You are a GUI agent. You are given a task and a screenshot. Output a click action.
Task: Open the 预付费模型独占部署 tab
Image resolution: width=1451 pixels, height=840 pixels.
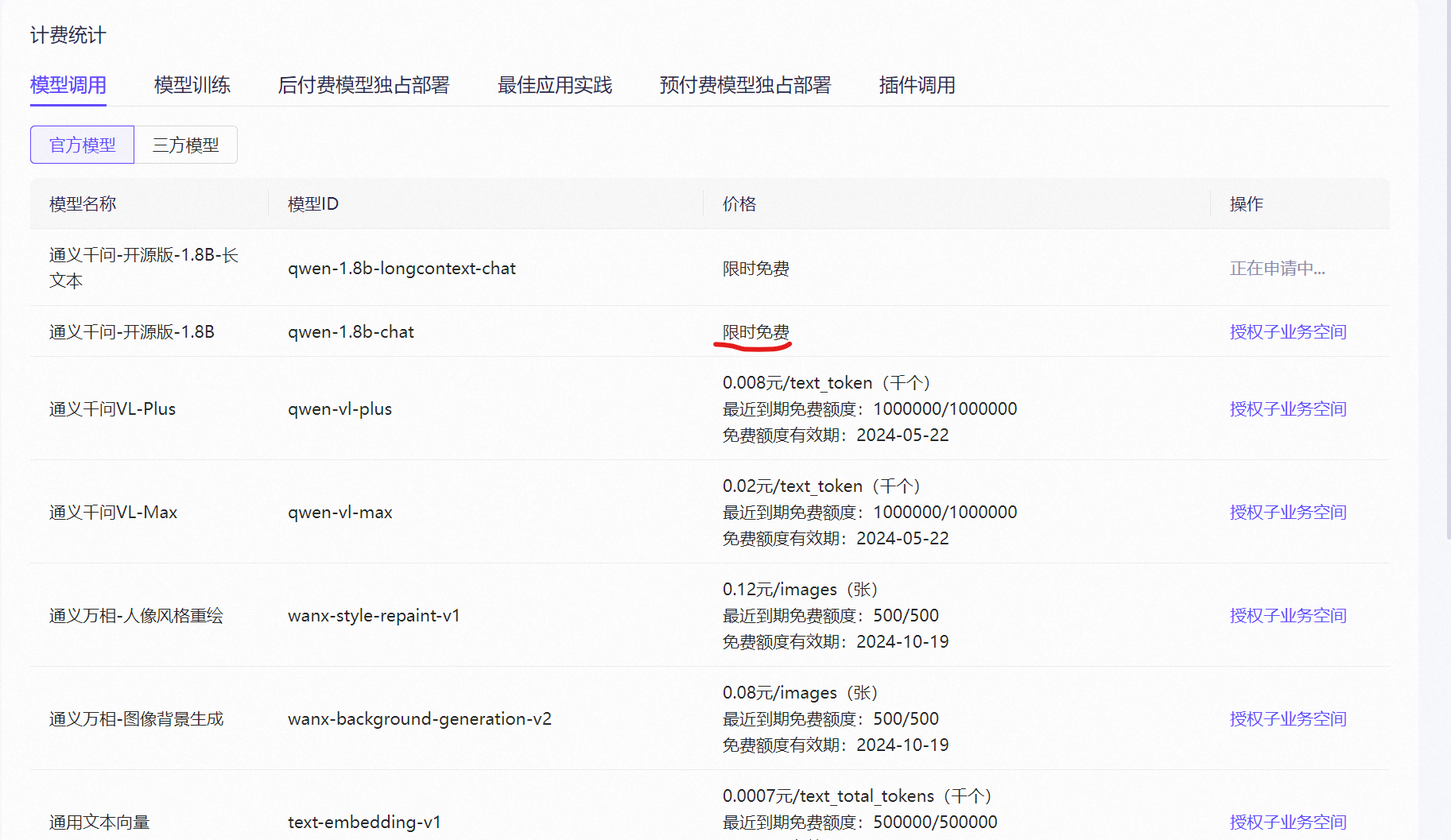click(x=746, y=85)
